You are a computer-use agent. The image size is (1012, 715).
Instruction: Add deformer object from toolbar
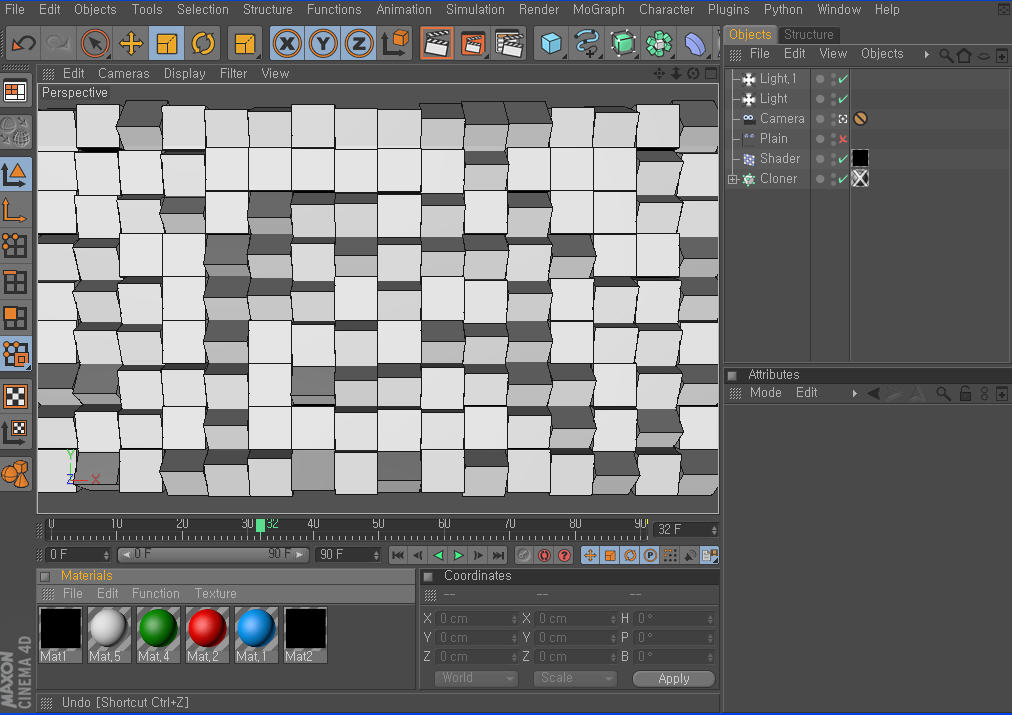point(695,43)
